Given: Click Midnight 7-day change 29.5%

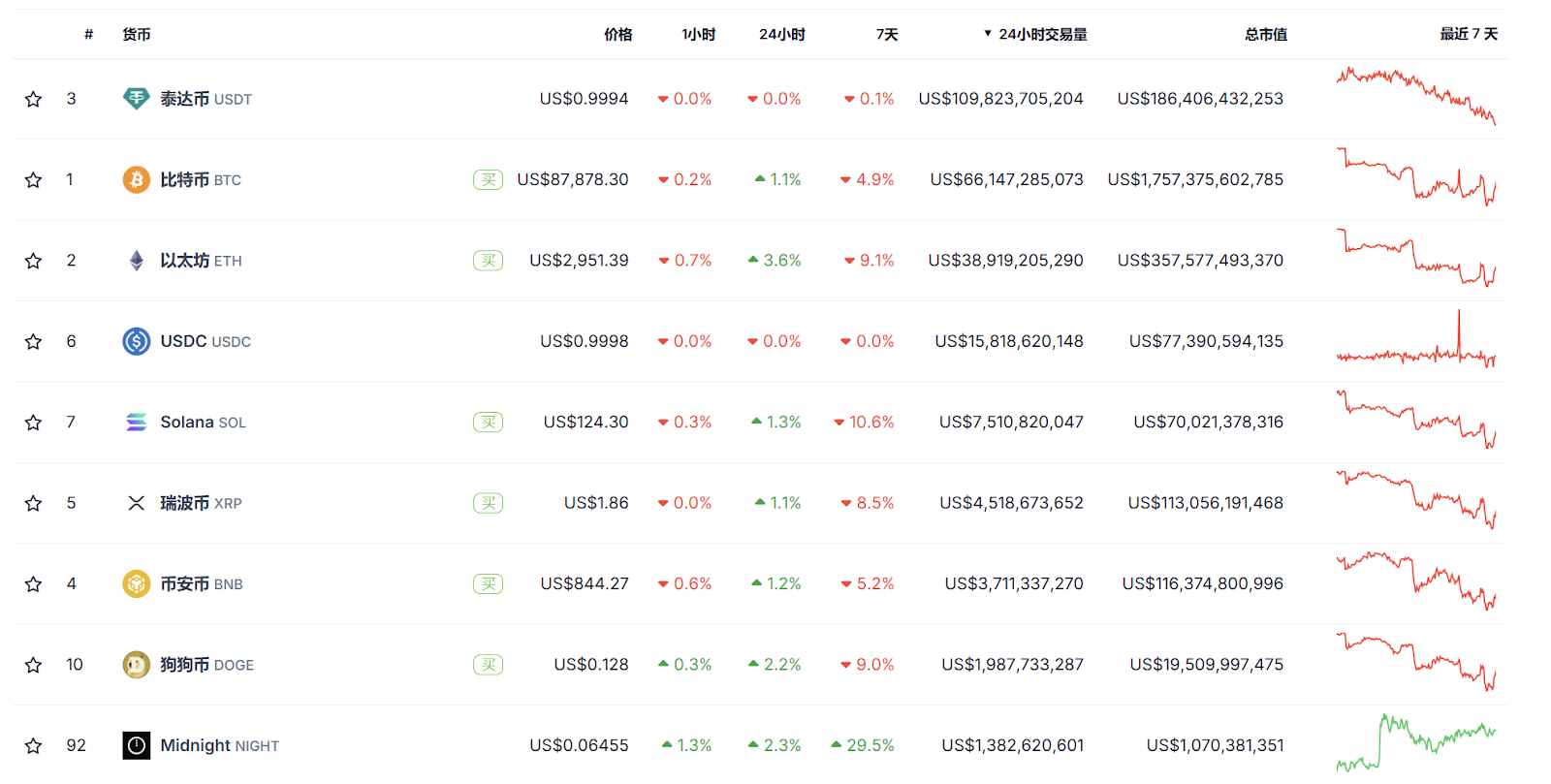Looking at the screenshot, I should point(863,745).
